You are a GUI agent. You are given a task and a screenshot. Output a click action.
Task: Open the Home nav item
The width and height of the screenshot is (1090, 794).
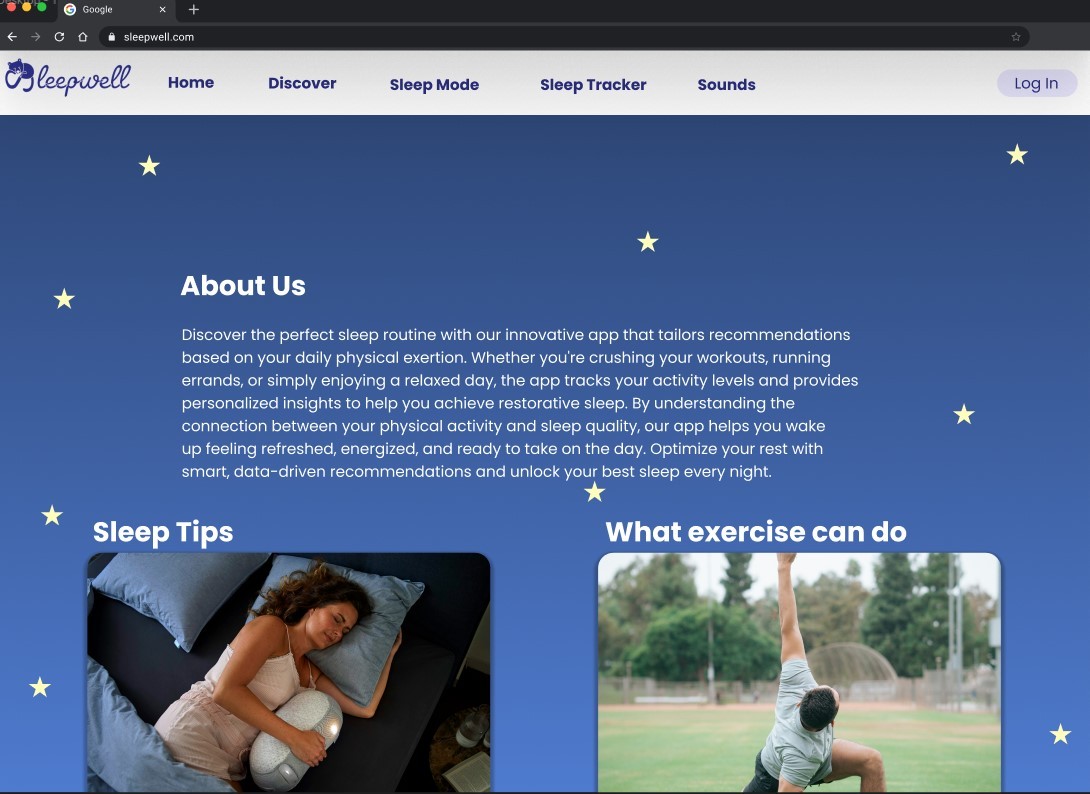[190, 83]
